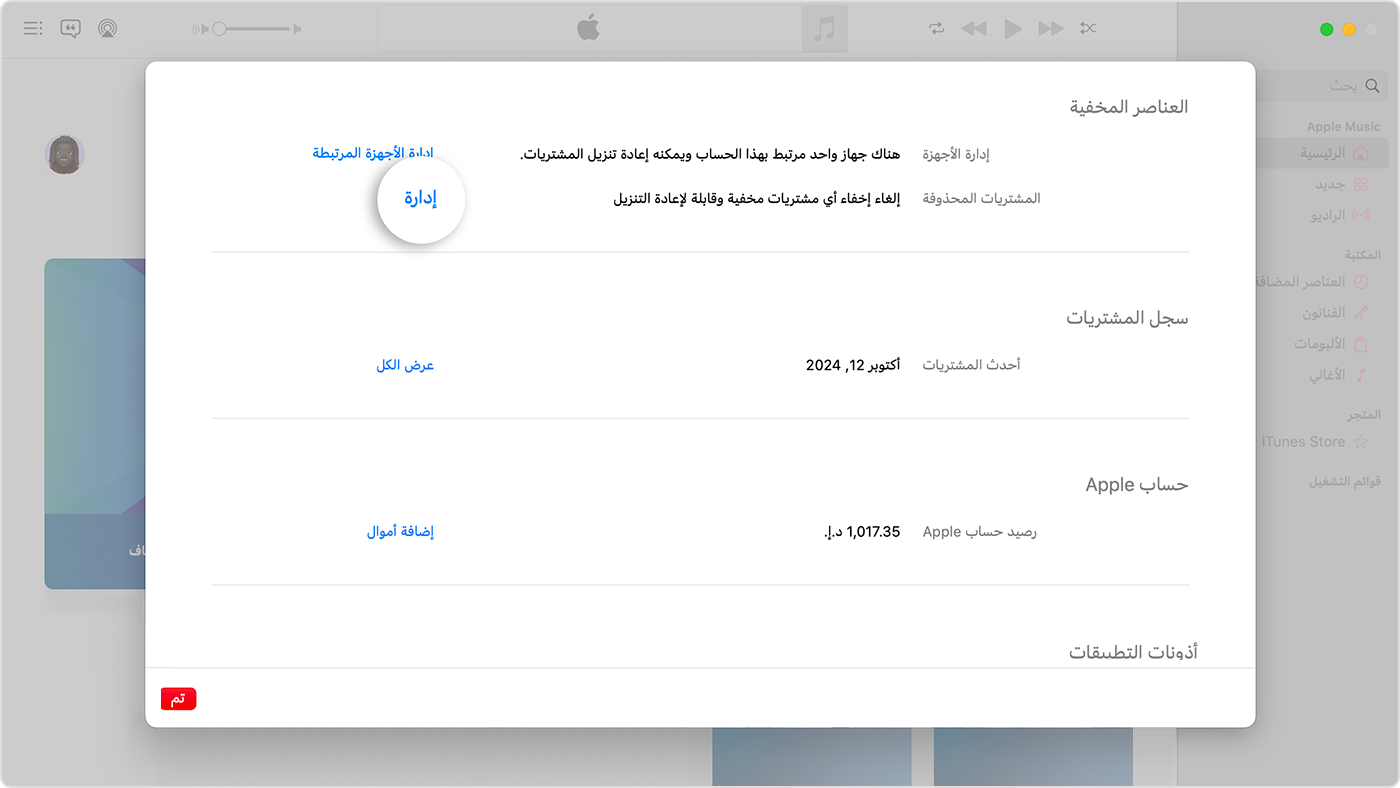The width and height of the screenshot is (1400, 788).
Task: Click the Apple logo in the display
Action: click(588, 29)
